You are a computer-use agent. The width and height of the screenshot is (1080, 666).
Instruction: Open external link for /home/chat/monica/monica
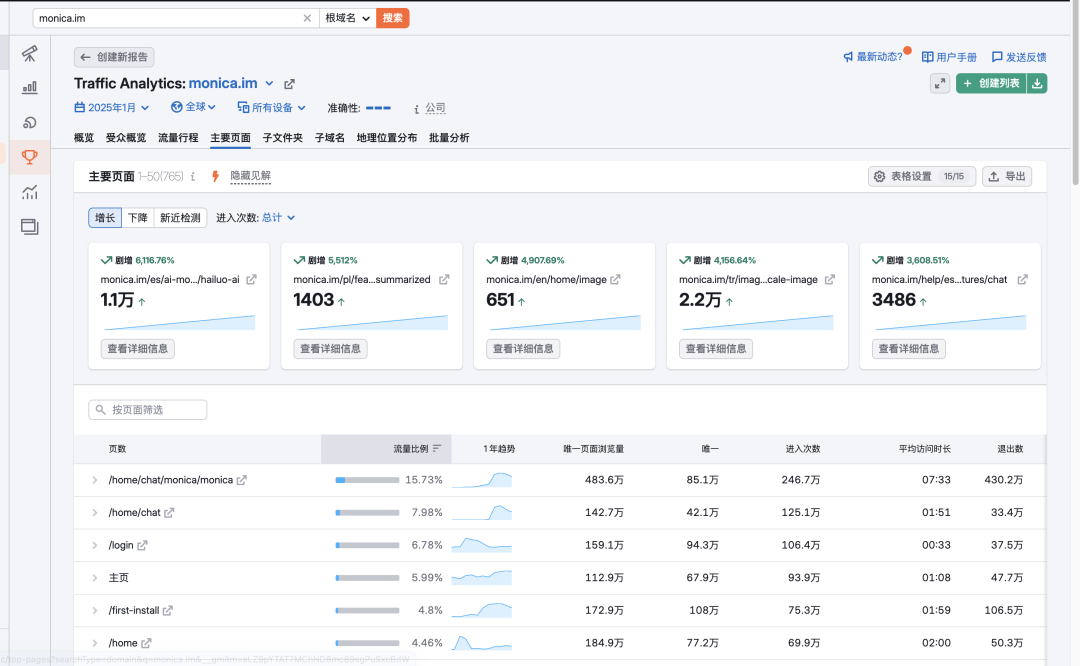[242, 480]
